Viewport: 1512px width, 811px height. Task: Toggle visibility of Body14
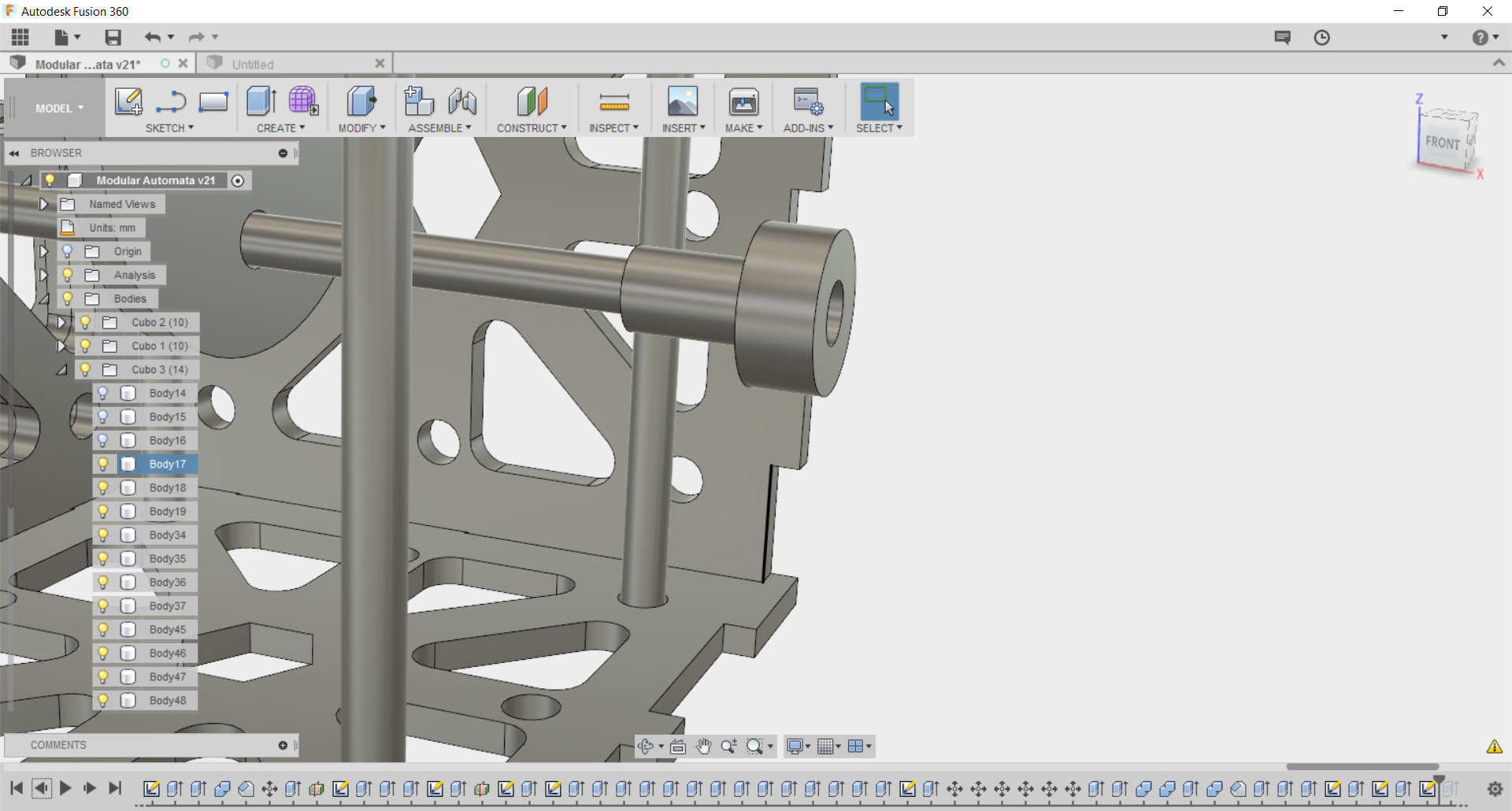(103, 393)
